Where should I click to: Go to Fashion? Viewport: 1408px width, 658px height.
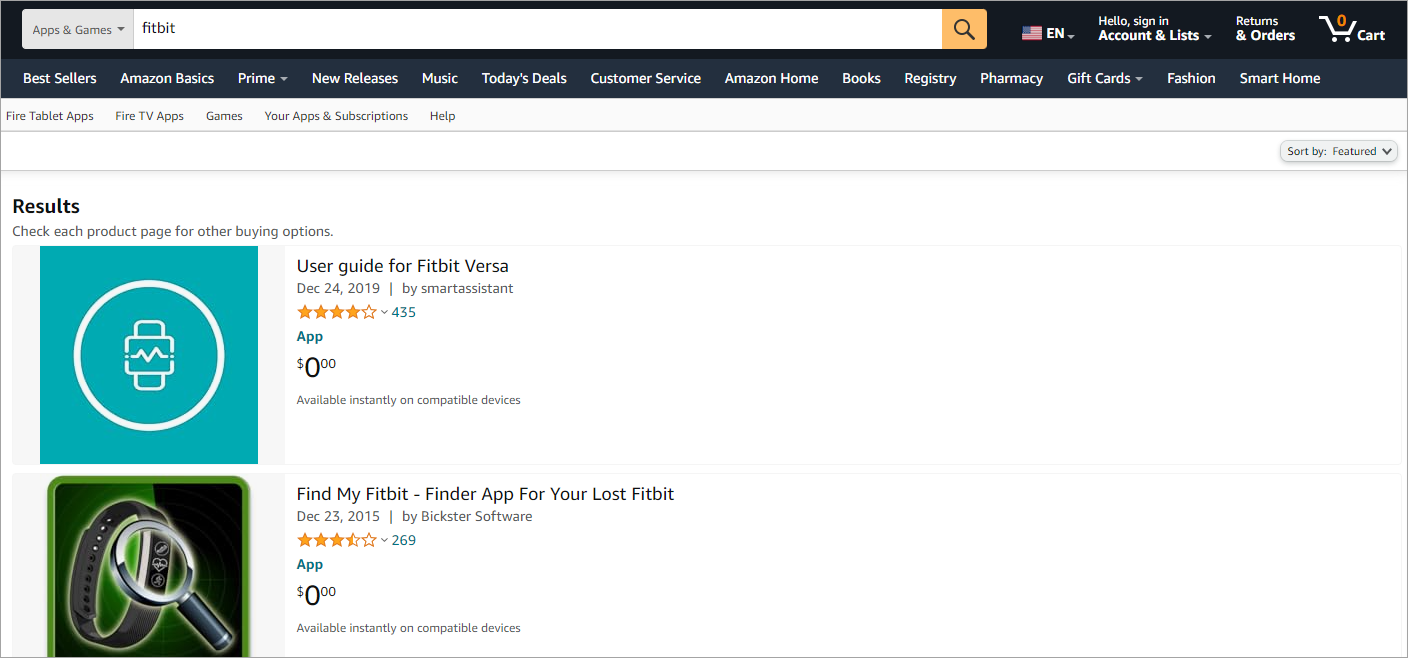click(x=1191, y=78)
